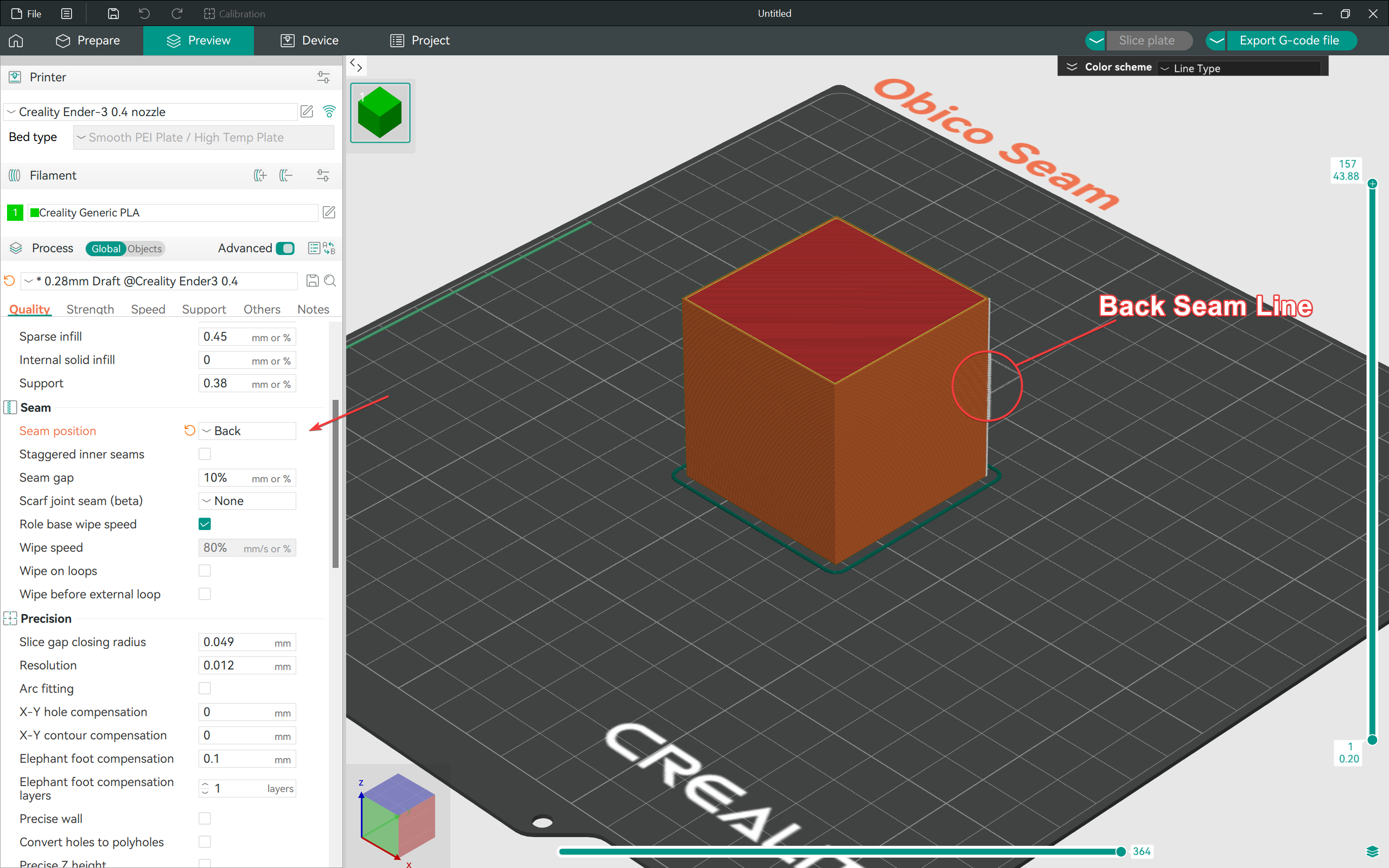Image resolution: width=1389 pixels, height=868 pixels.
Task: Collapse the sidebar with arrows icon
Action: click(x=356, y=66)
